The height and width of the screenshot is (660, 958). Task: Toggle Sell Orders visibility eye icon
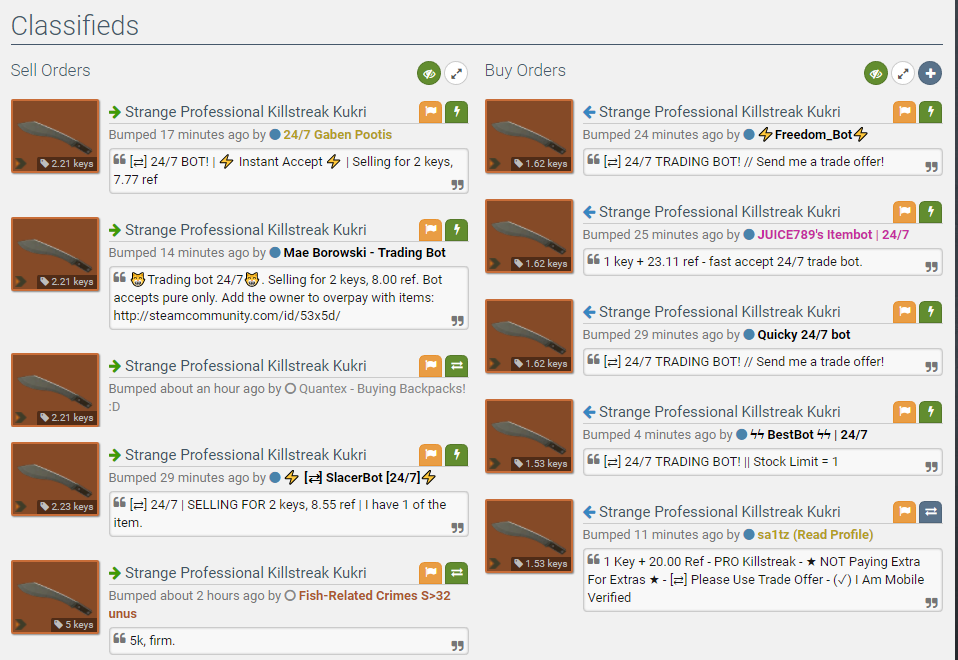point(429,73)
